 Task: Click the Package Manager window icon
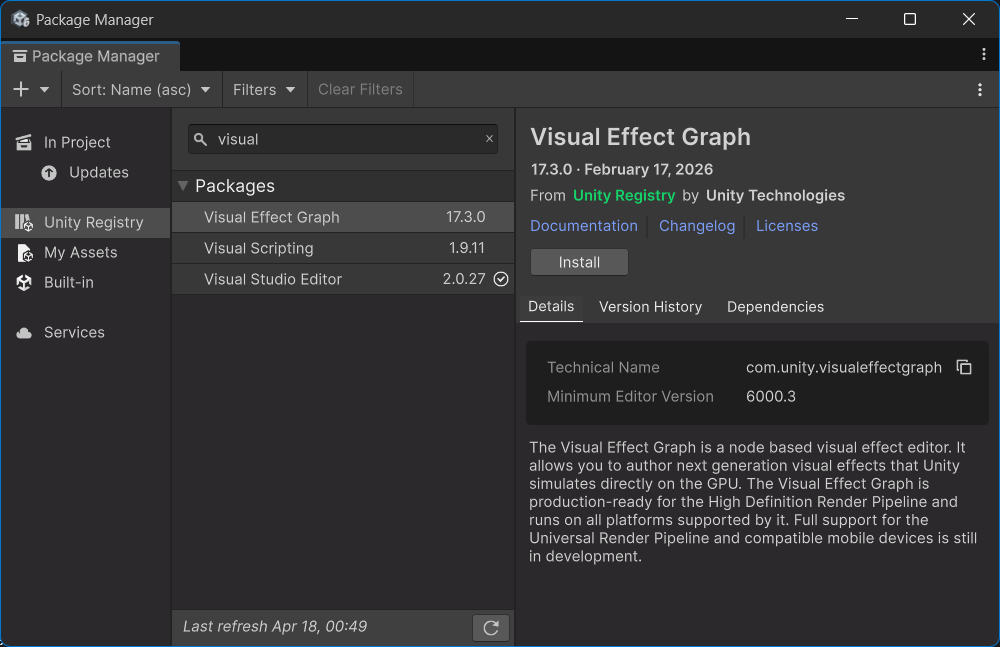(20, 19)
